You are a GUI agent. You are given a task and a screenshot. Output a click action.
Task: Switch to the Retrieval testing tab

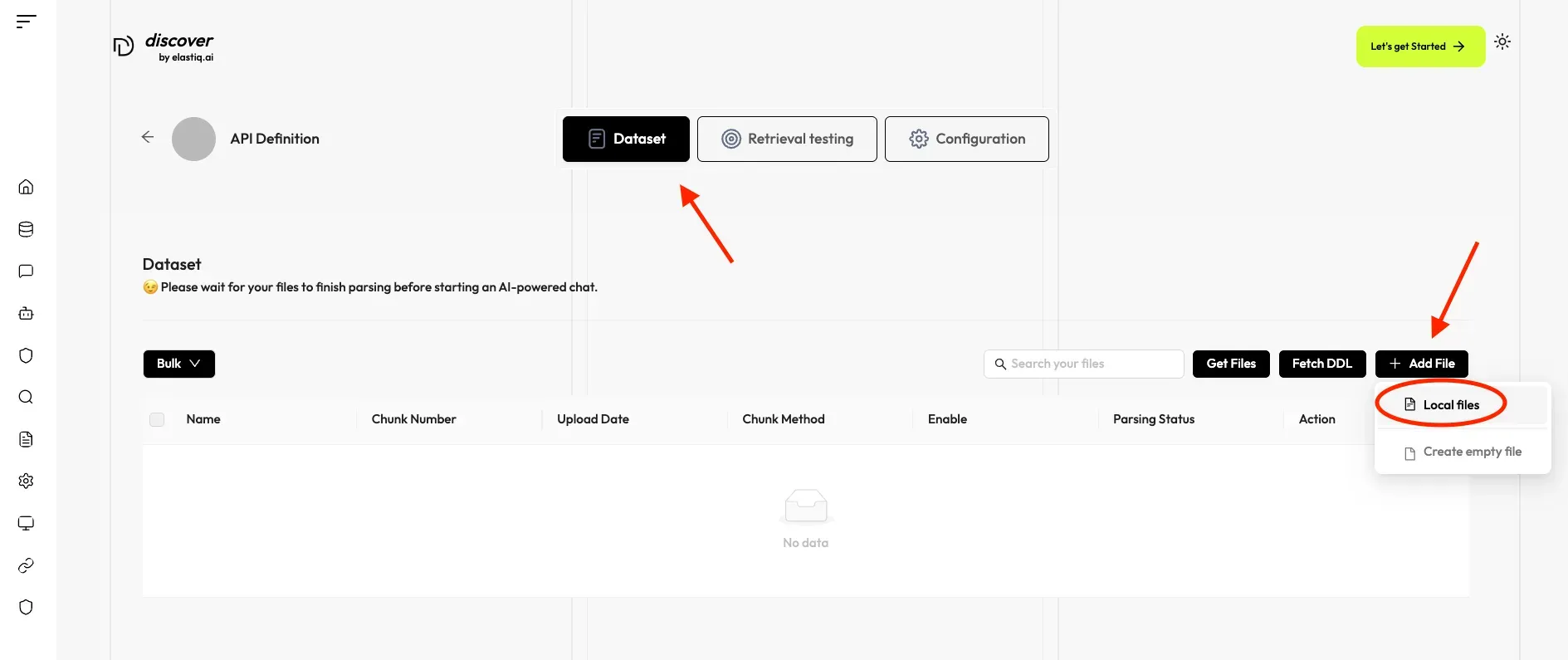787,139
